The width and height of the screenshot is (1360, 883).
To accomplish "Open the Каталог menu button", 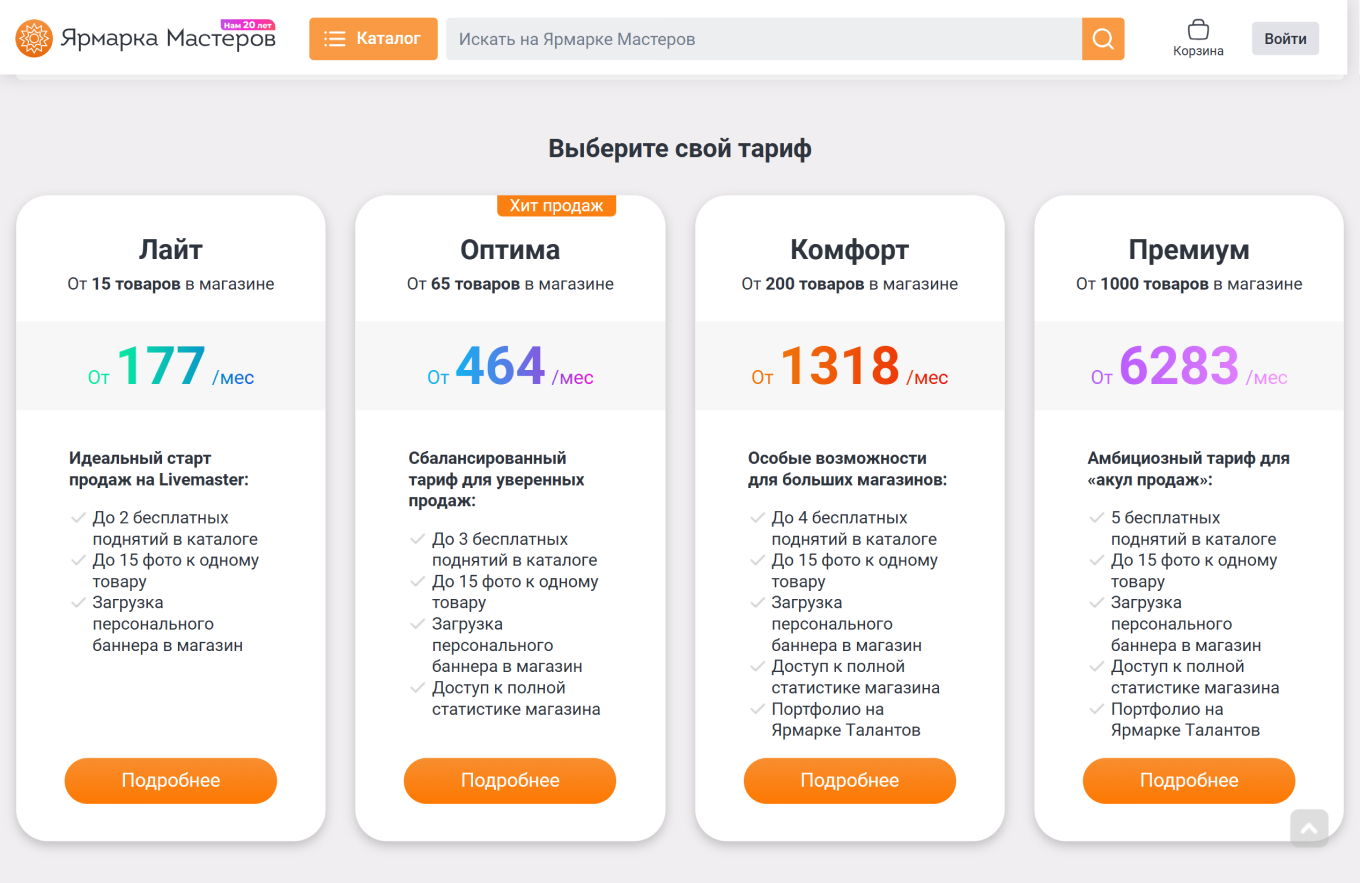I will pyautogui.click(x=373, y=39).
